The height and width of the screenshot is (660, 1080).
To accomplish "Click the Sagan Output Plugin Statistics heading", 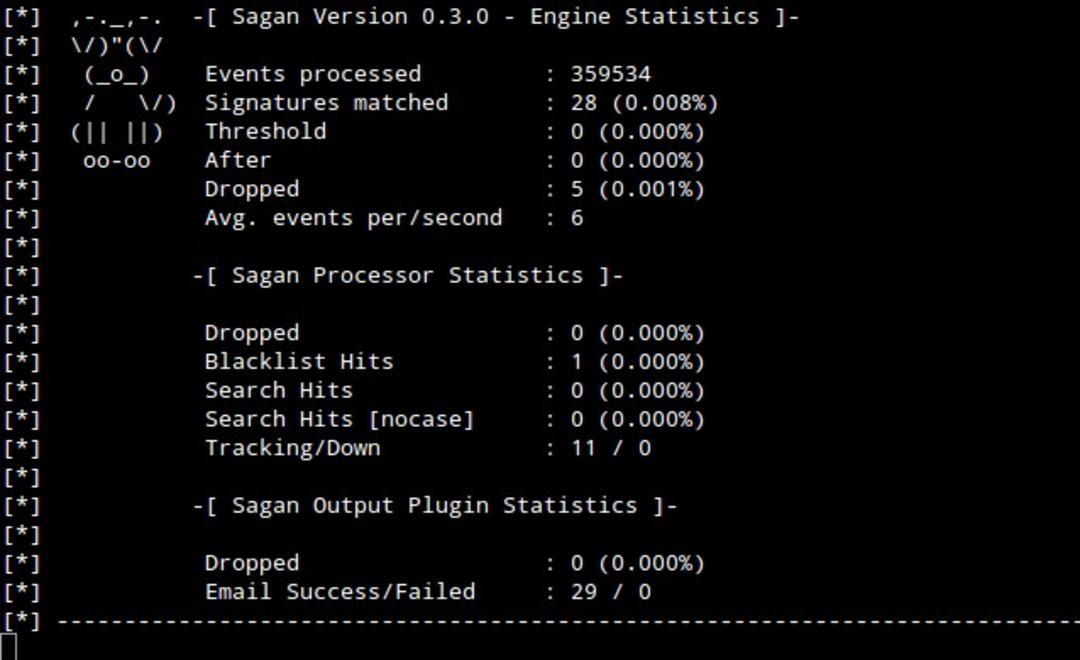I will [x=435, y=506].
